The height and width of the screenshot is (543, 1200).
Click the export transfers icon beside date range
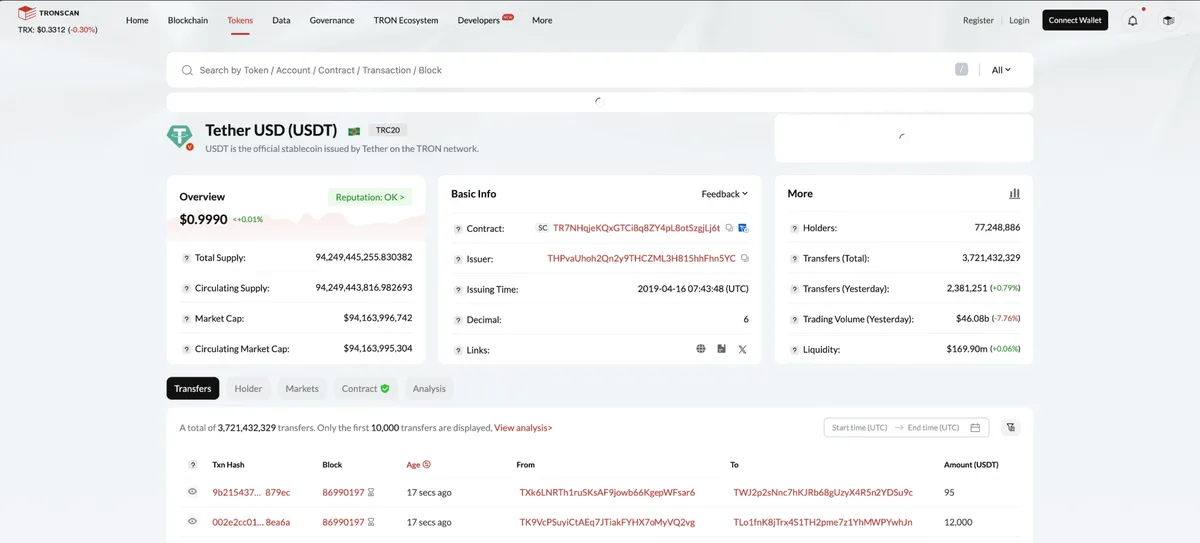(1011, 428)
